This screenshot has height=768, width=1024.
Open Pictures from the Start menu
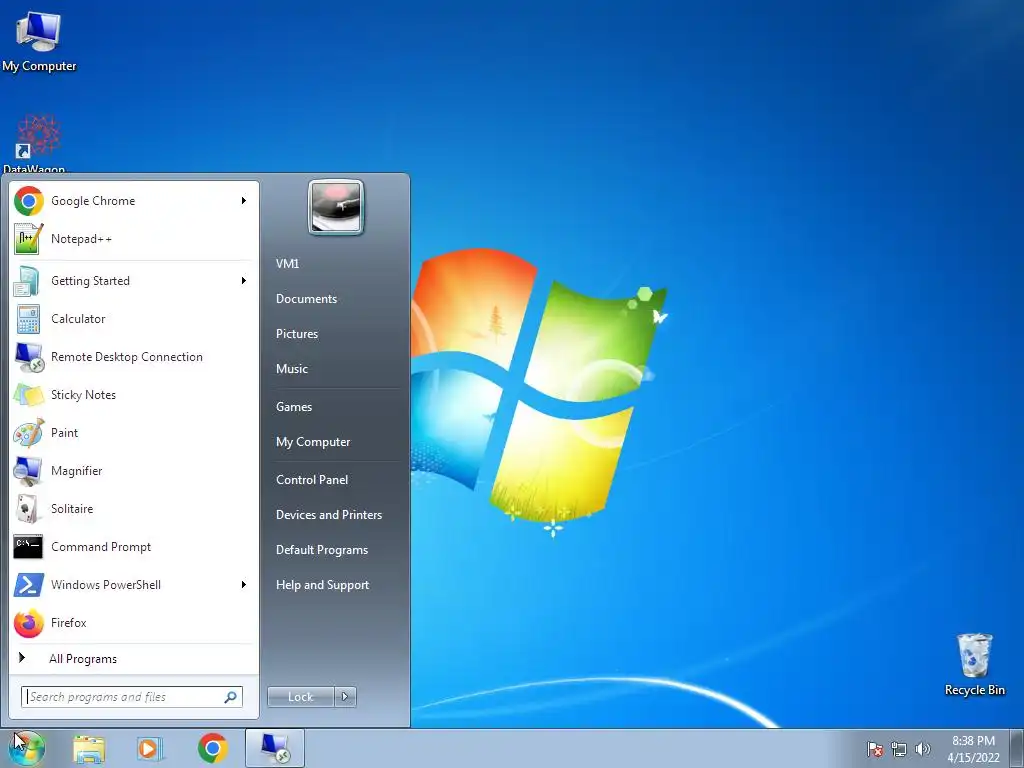297,334
